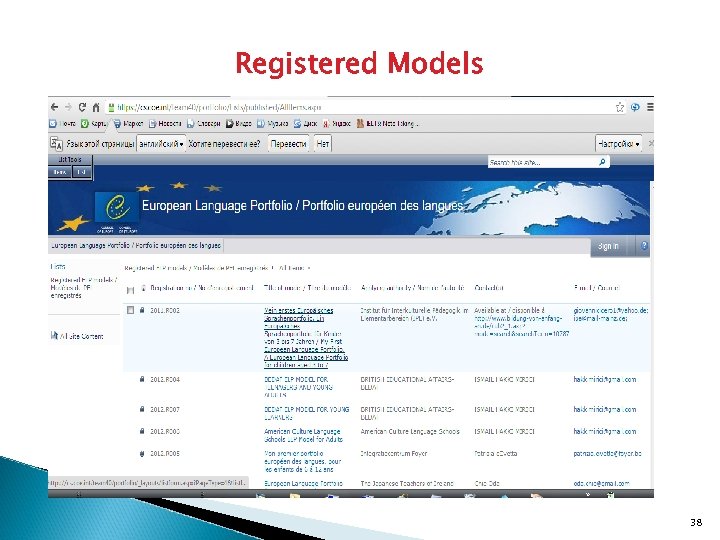Click the Sign In button
Image resolution: width=720 pixels, height=540 pixels.
click(608, 246)
